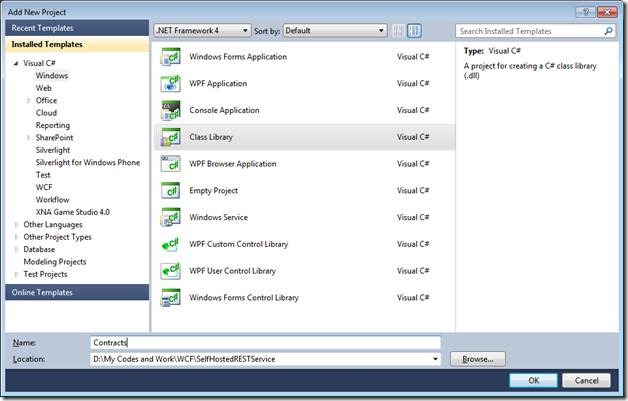Select the WCF category in the tree
Viewport: 628px width, 401px height.
(44, 187)
